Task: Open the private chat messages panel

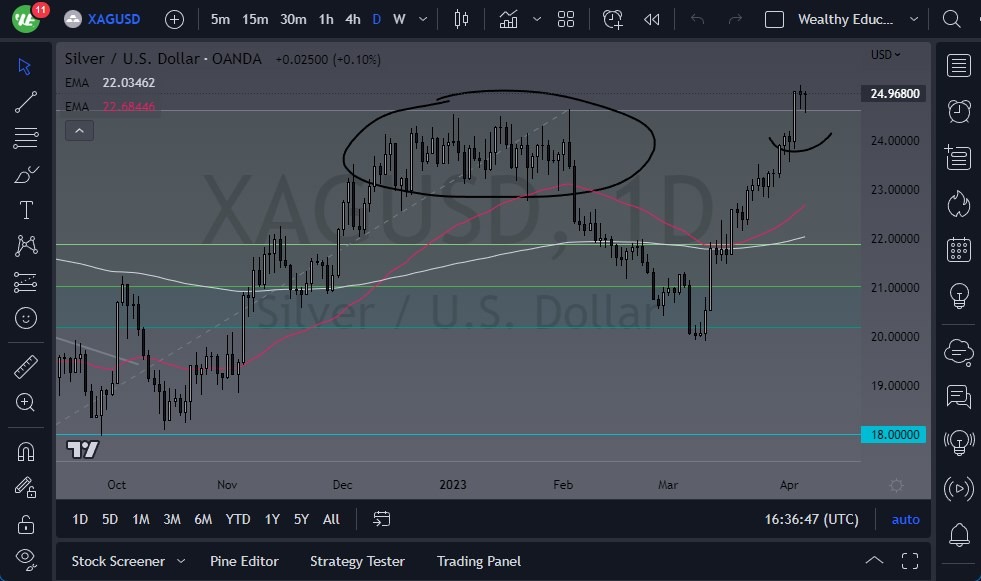Action: (958, 397)
